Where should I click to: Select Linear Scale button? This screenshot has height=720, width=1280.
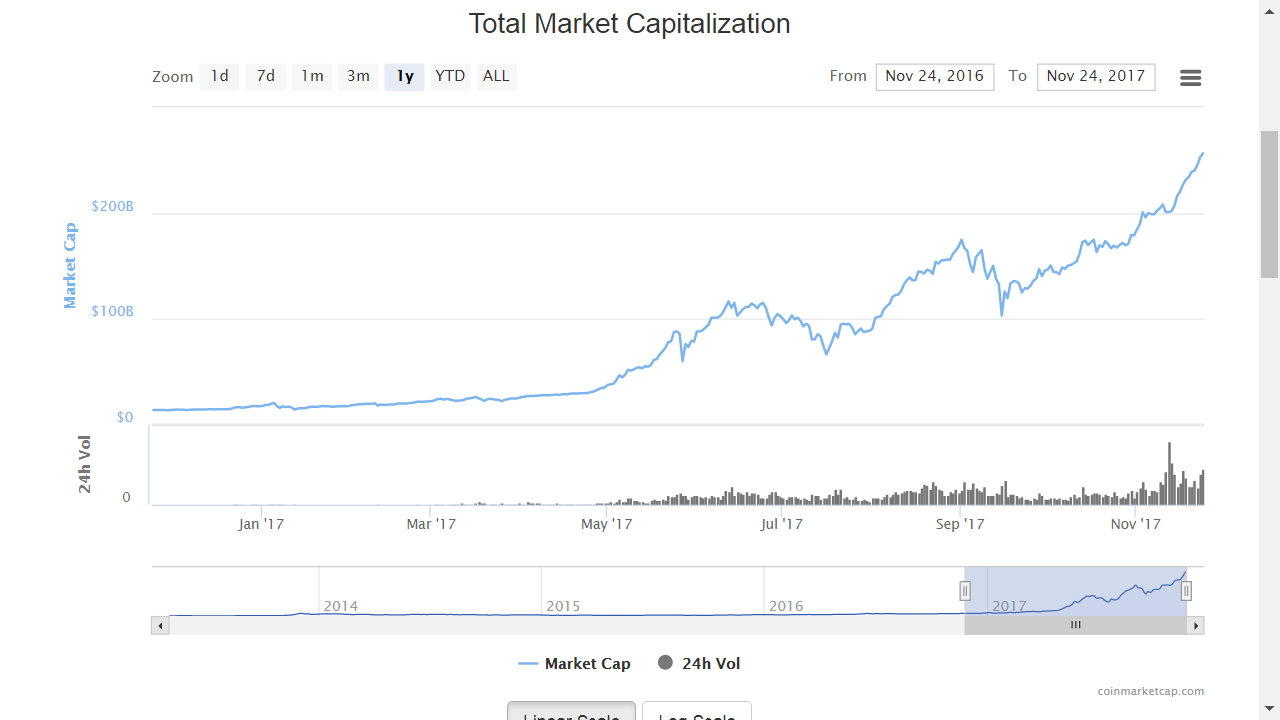571,712
